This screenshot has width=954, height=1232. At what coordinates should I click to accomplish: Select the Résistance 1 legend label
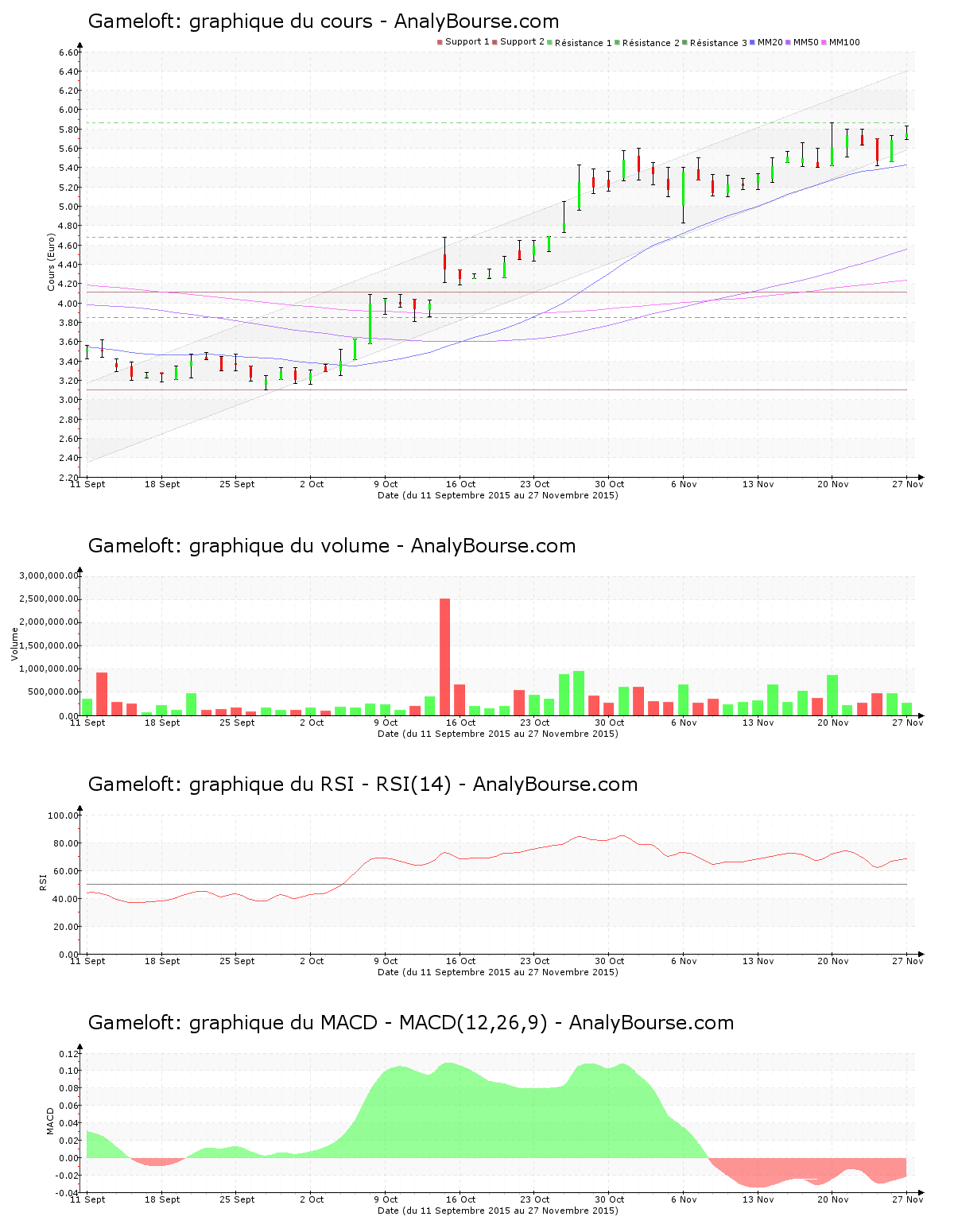[x=584, y=43]
